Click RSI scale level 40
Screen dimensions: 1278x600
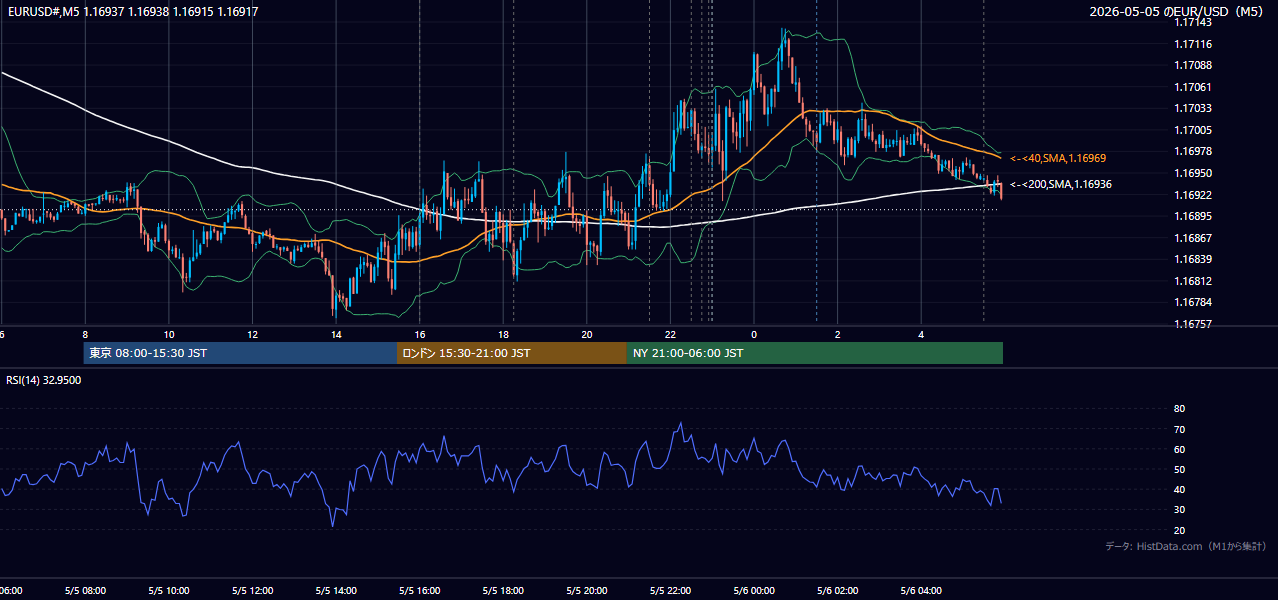(x=1180, y=489)
